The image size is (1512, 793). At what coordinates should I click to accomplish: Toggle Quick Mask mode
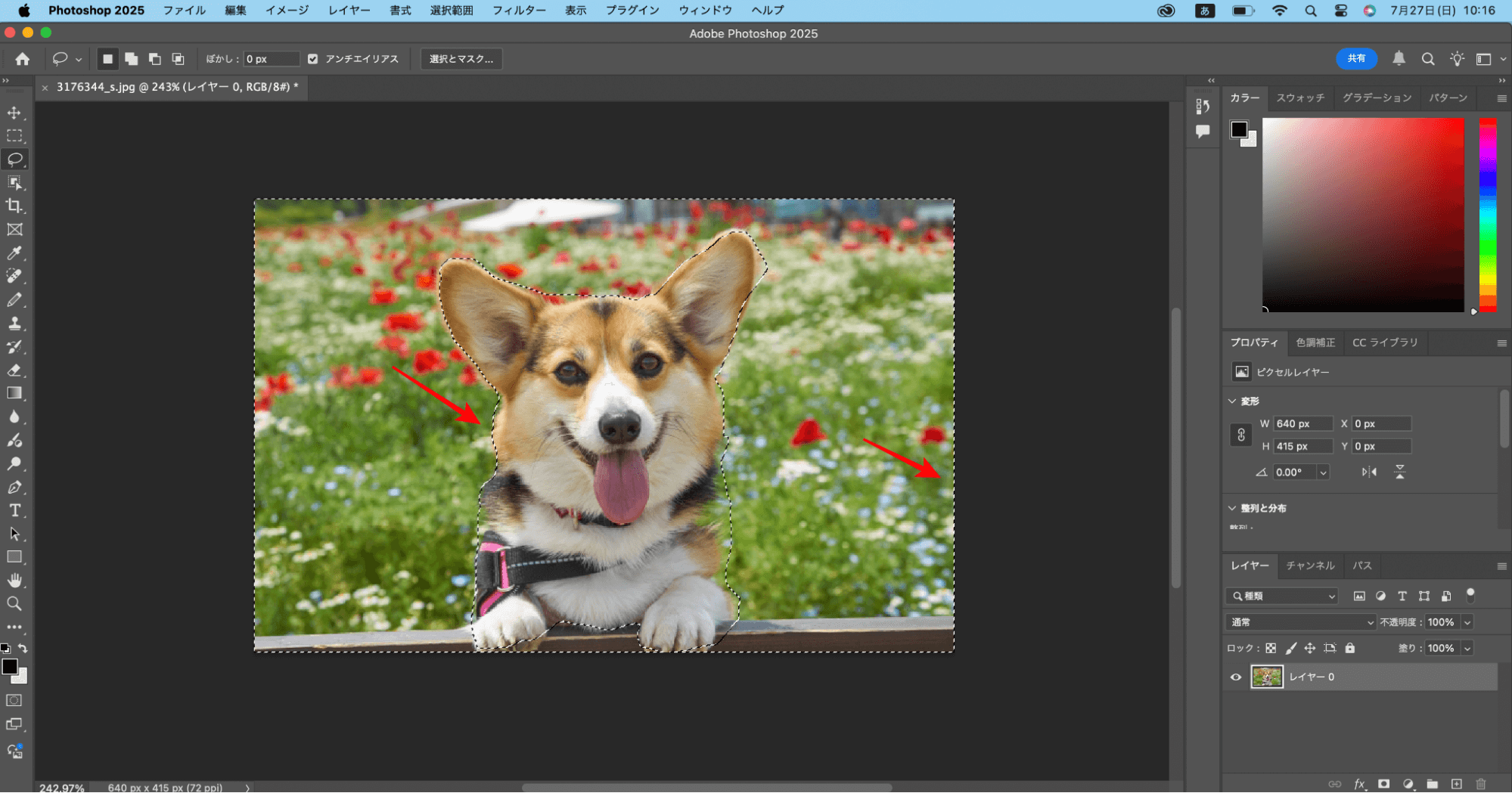pyautogui.click(x=14, y=700)
